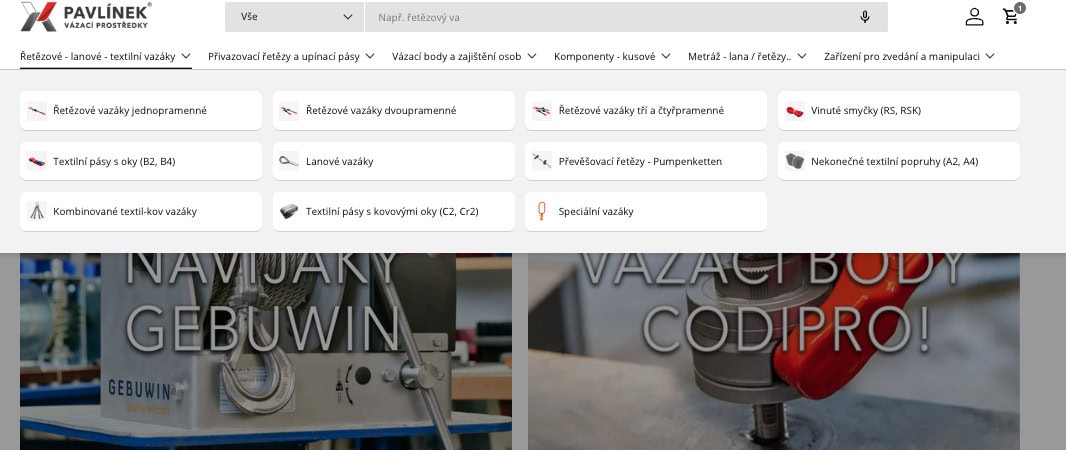Select Řetězové - lanové - textilní vazáky menu

point(98,56)
